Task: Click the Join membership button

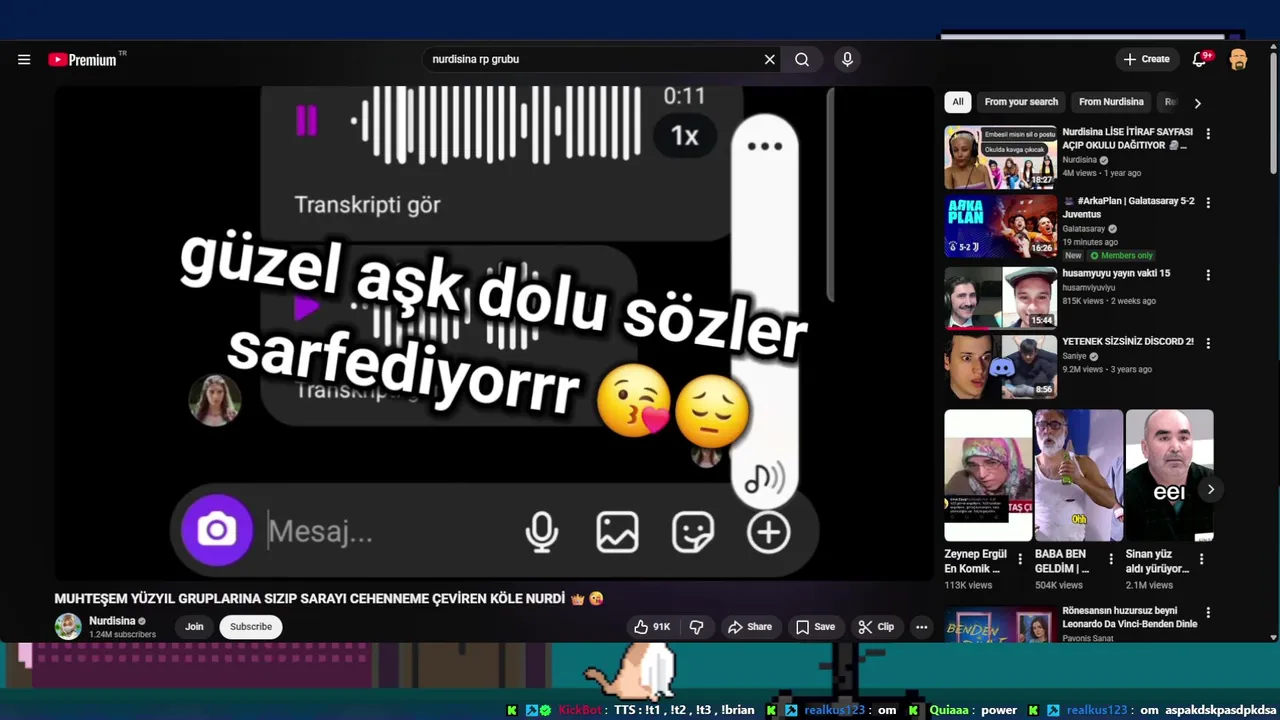Action: point(194,627)
